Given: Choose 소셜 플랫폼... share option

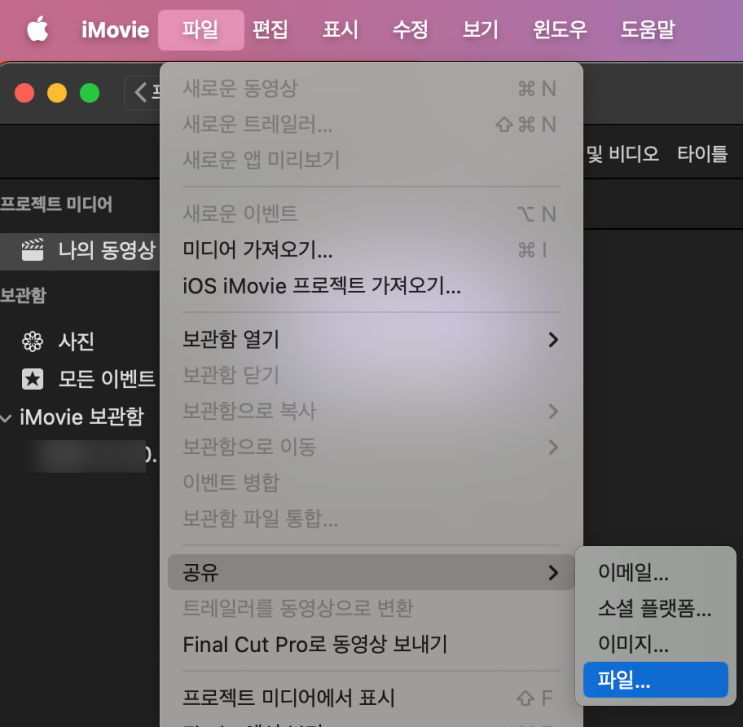Looking at the screenshot, I should click(x=655, y=608).
